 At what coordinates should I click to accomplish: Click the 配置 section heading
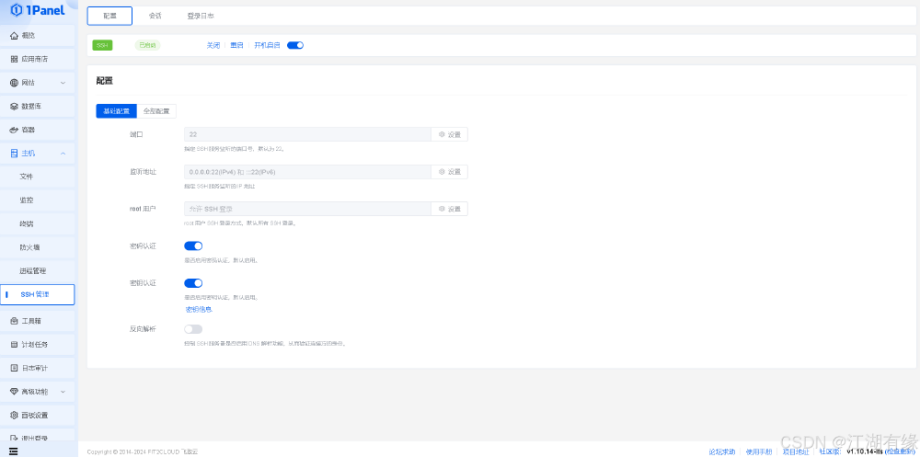[x=104, y=81]
